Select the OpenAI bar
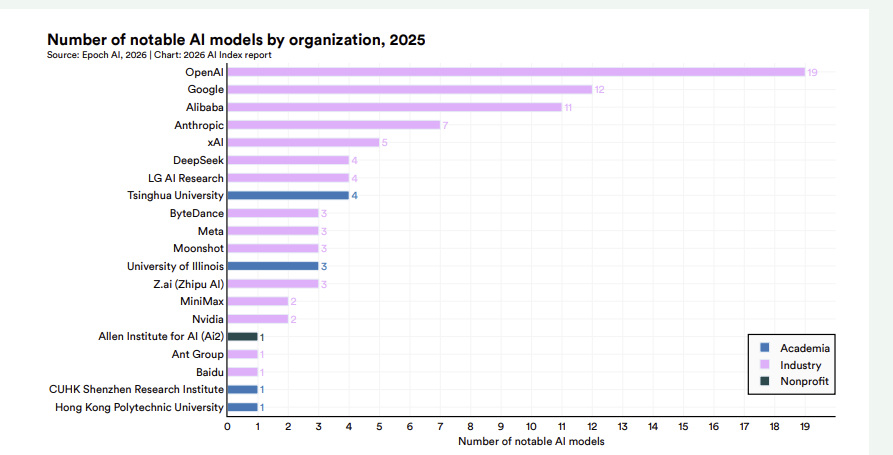 coord(516,72)
